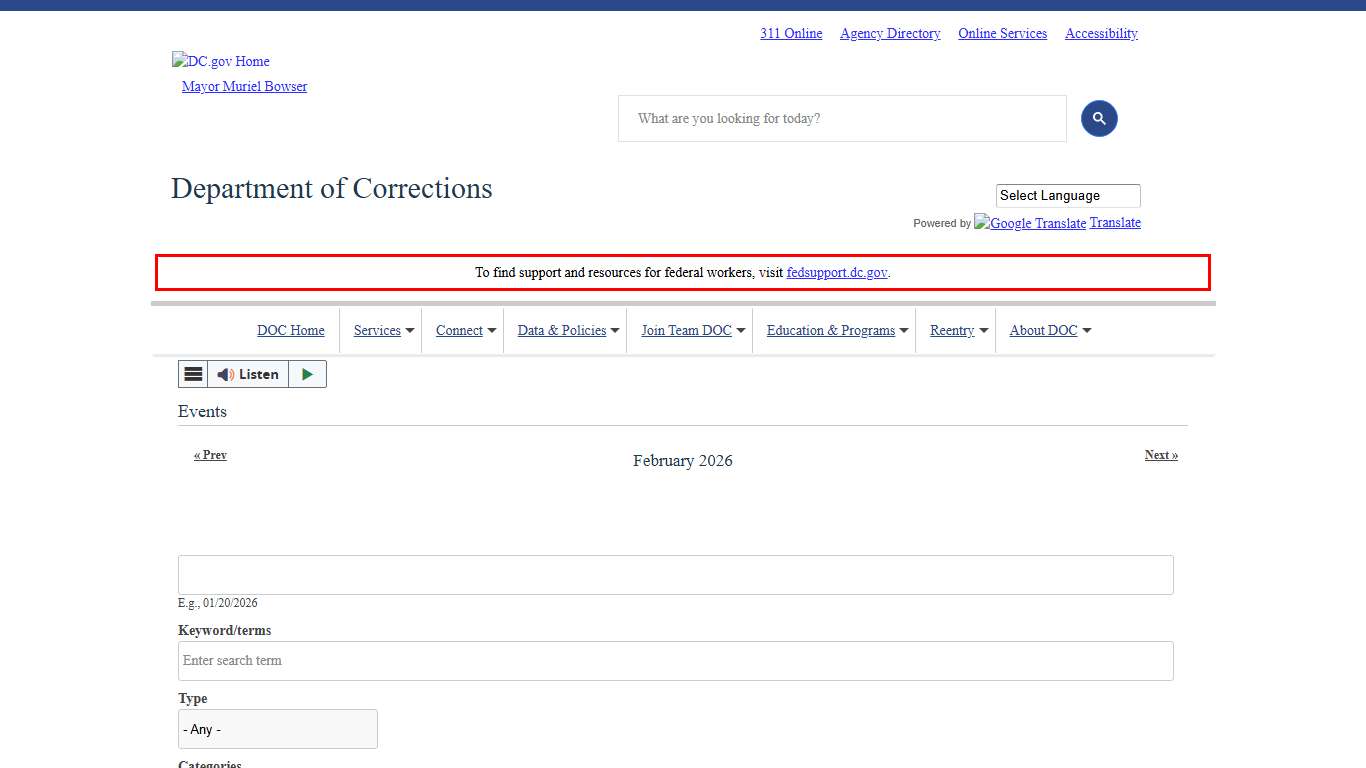The height and width of the screenshot is (768, 1366).
Task: Open the Listen toolbar hamburger menu
Action: tap(193, 374)
